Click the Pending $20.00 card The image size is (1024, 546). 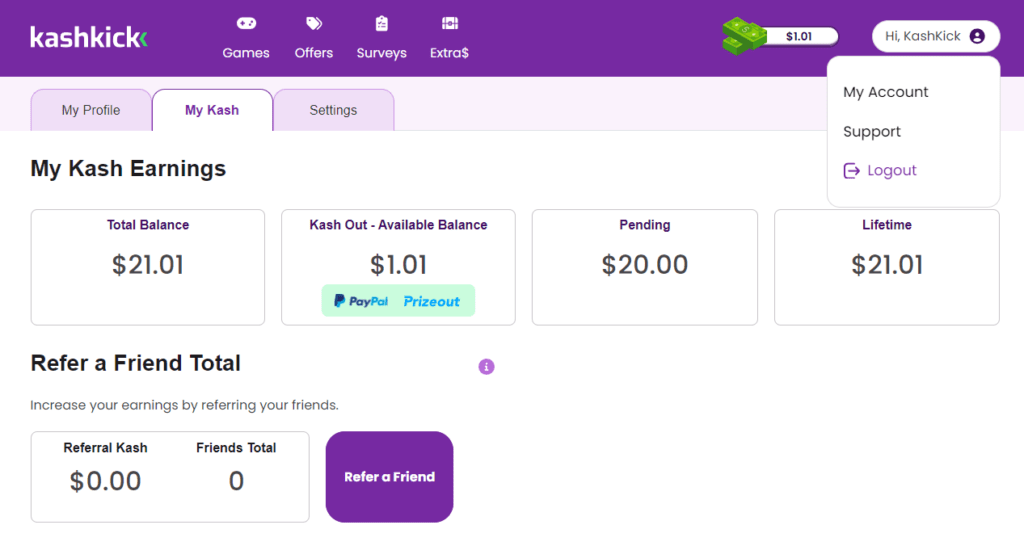(x=645, y=266)
